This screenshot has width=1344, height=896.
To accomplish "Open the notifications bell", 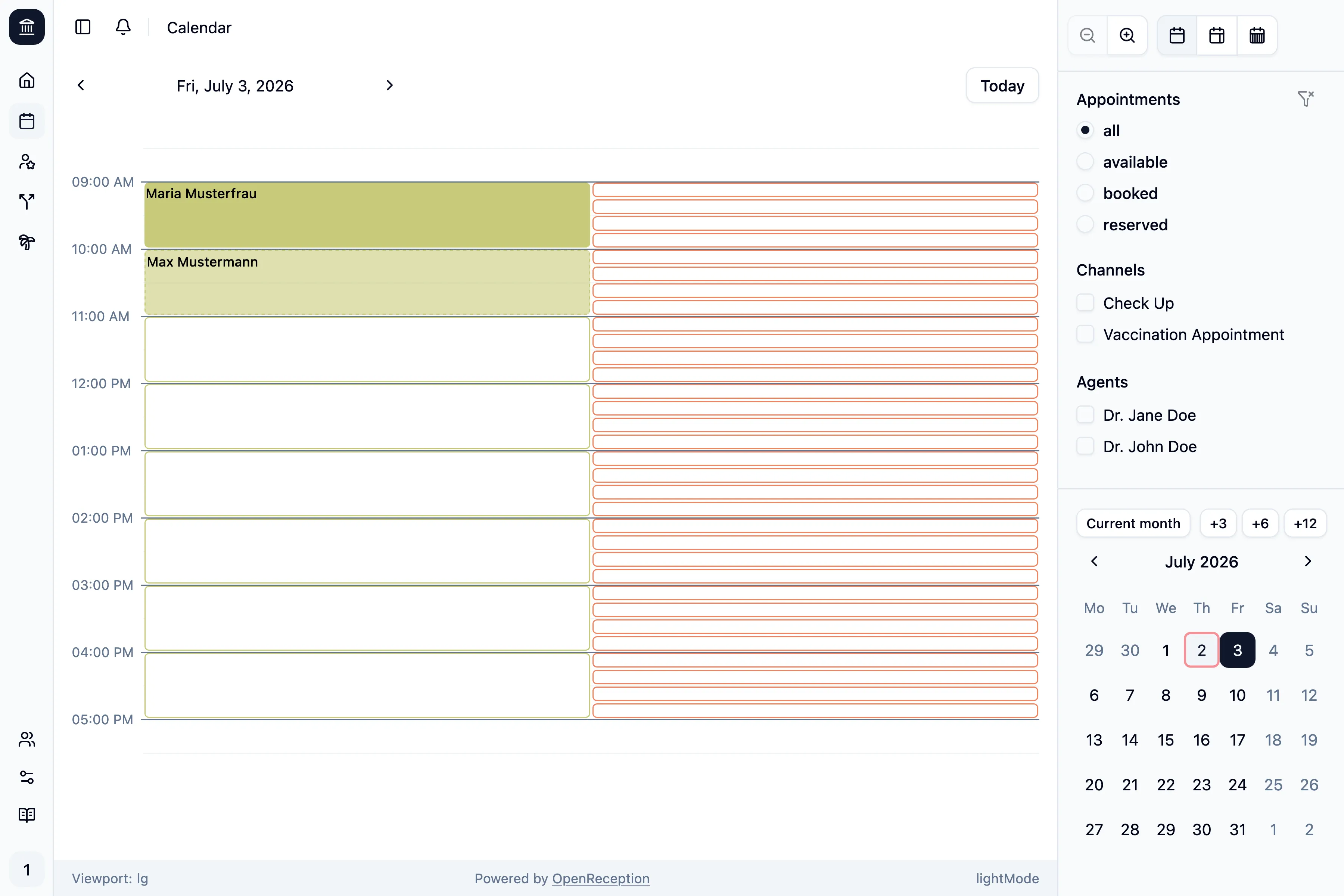I will (123, 27).
